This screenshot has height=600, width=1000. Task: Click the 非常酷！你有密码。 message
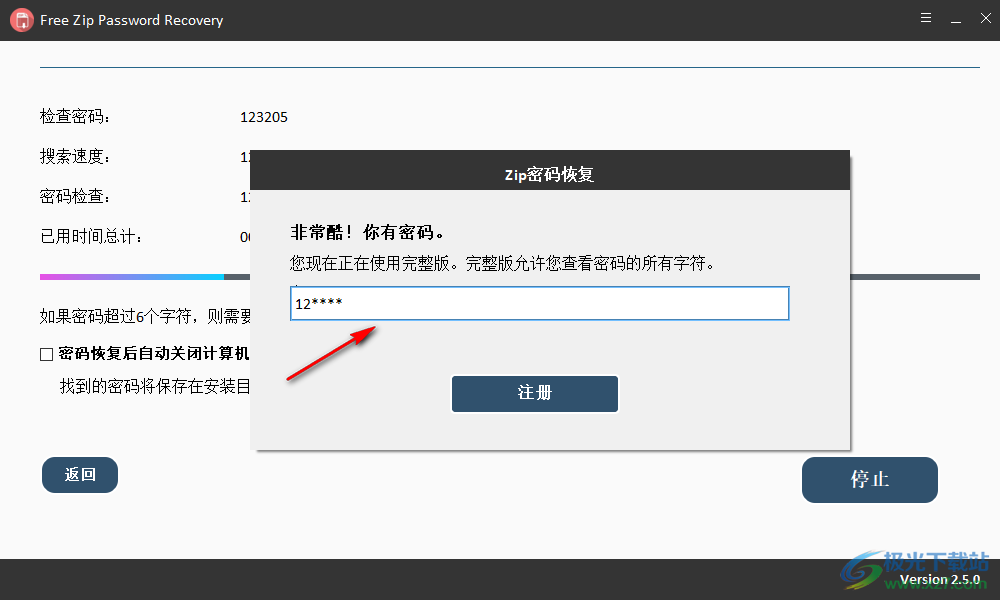(367, 232)
